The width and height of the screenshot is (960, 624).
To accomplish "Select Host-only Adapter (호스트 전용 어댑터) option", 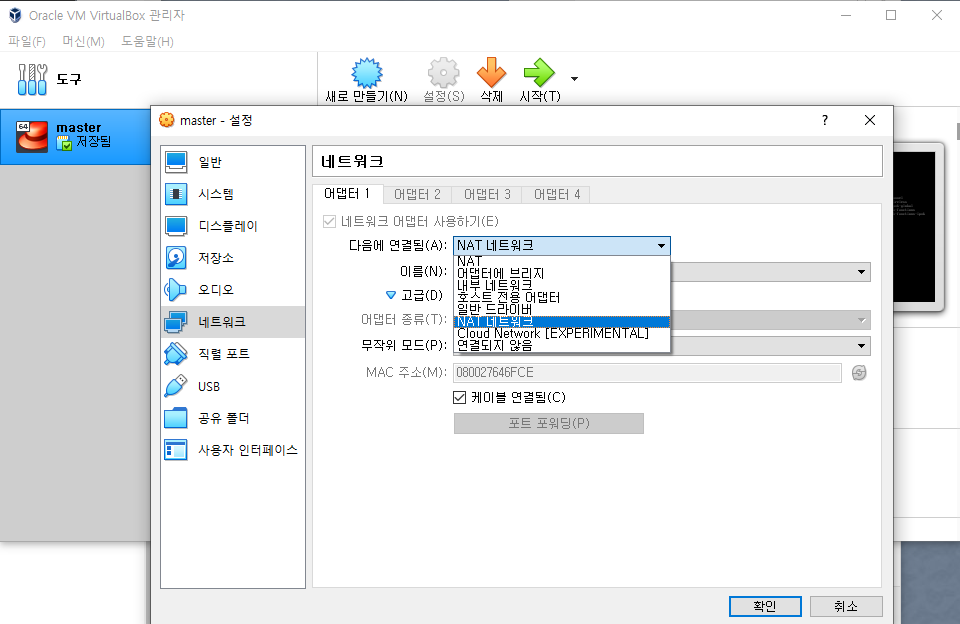I will (x=561, y=298).
